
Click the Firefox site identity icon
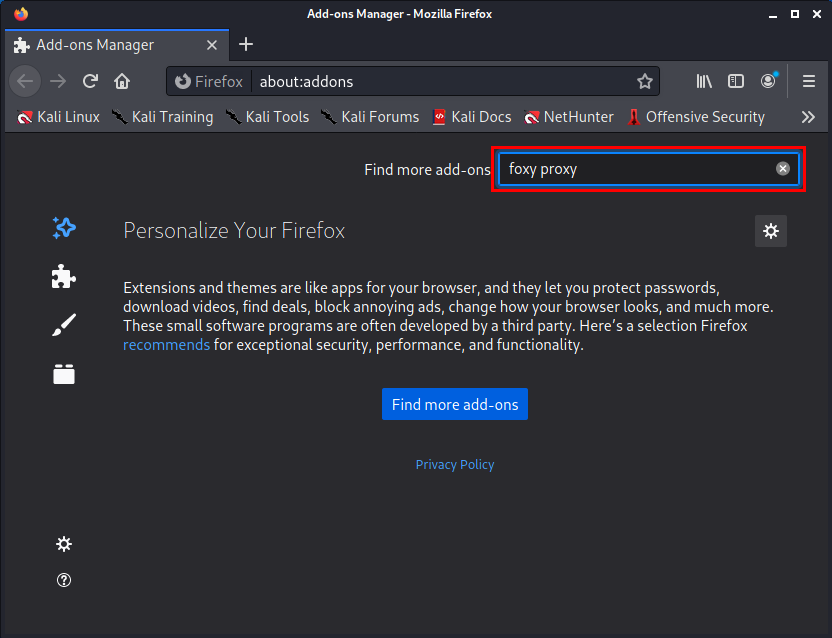click(x=209, y=81)
